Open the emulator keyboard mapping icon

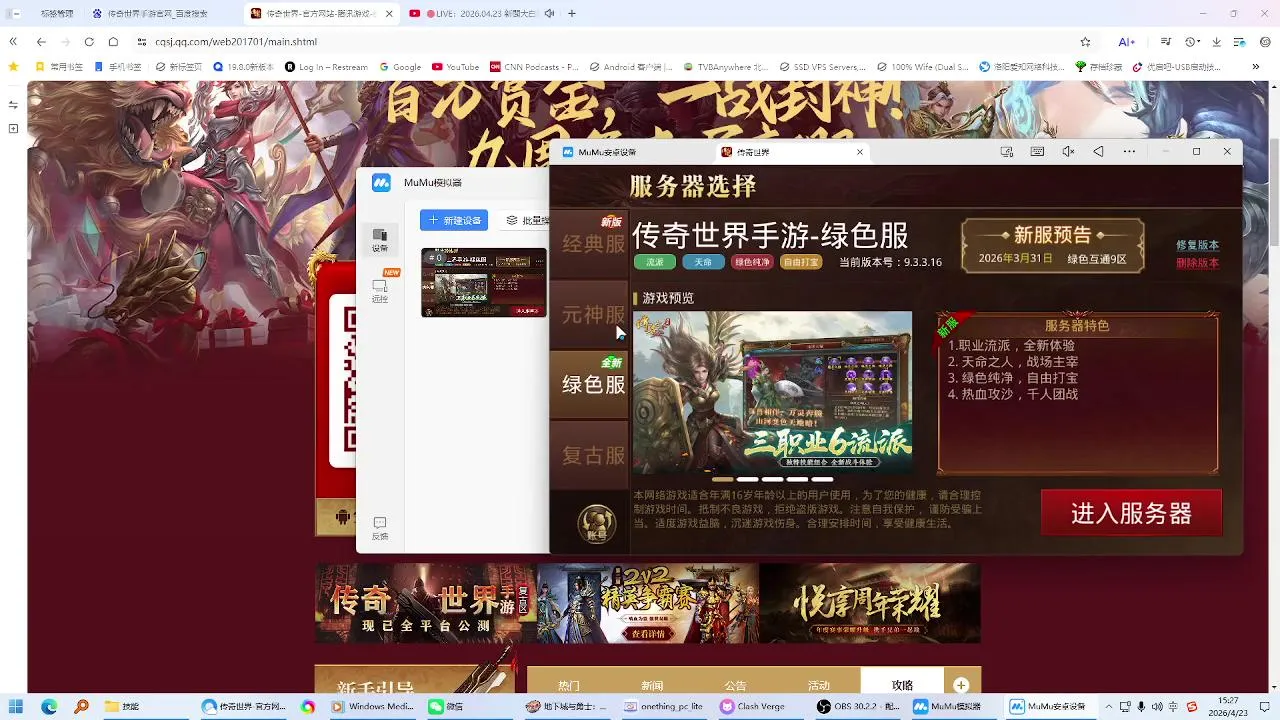(x=1037, y=152)
